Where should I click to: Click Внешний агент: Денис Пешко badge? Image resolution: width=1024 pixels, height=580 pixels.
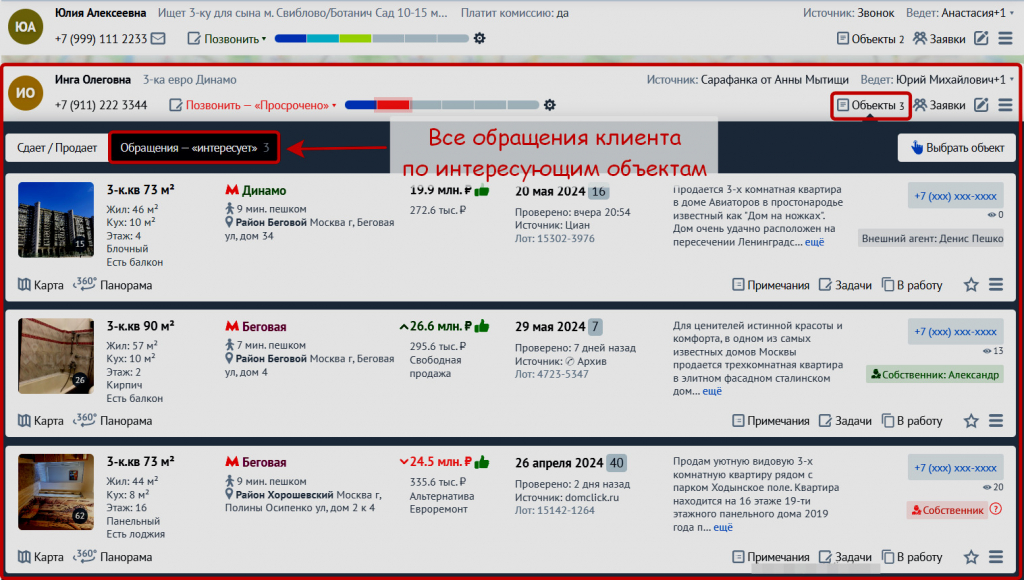pyautogui.click(x=932, y=238)
